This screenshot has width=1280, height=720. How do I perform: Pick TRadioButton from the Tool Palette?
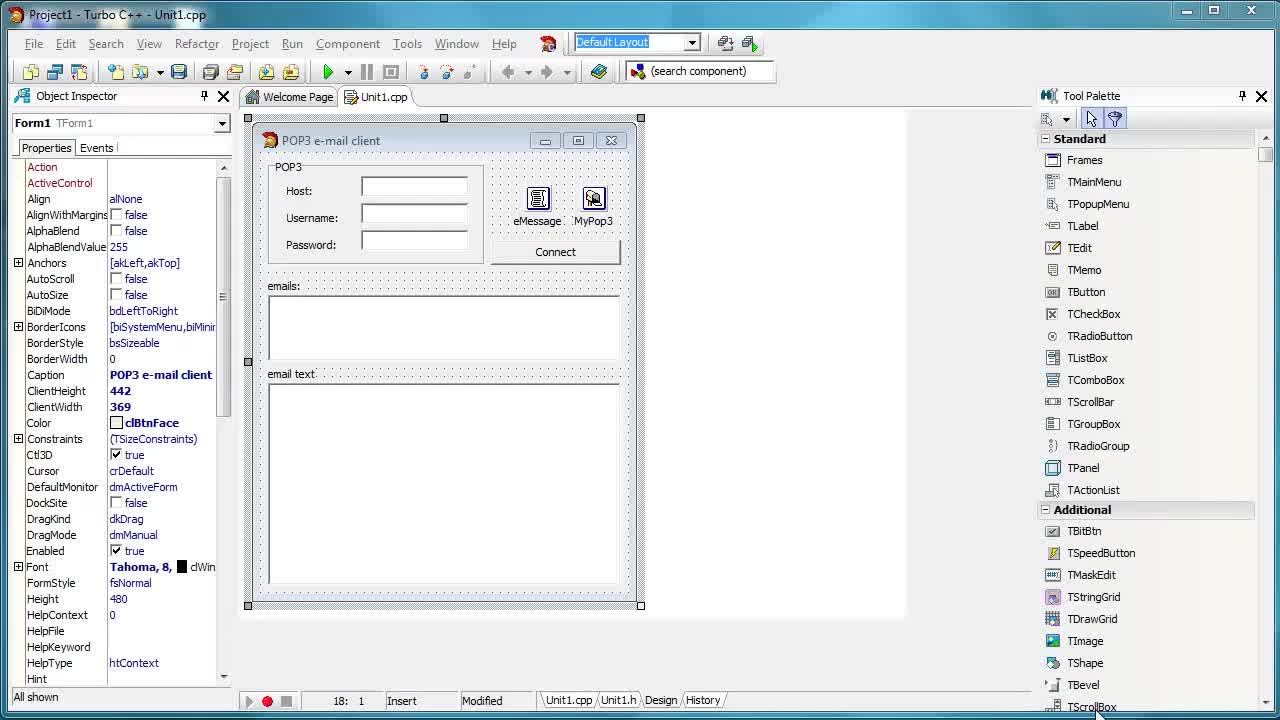(1088, 336)
